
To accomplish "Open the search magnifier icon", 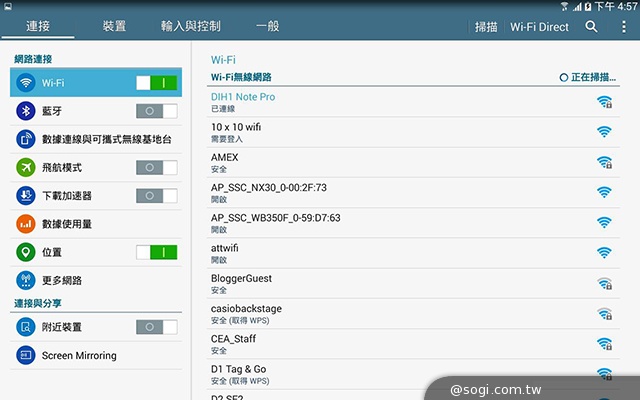I will 591,27.
